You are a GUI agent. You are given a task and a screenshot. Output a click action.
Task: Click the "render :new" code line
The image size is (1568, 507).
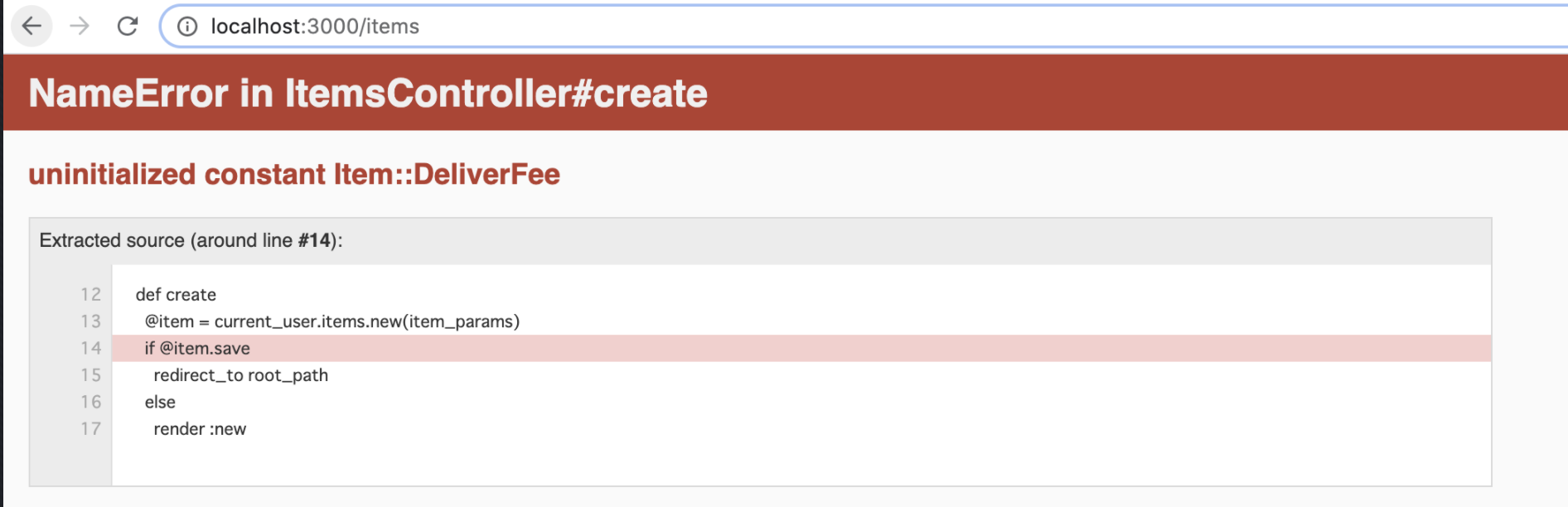point(200,429)
